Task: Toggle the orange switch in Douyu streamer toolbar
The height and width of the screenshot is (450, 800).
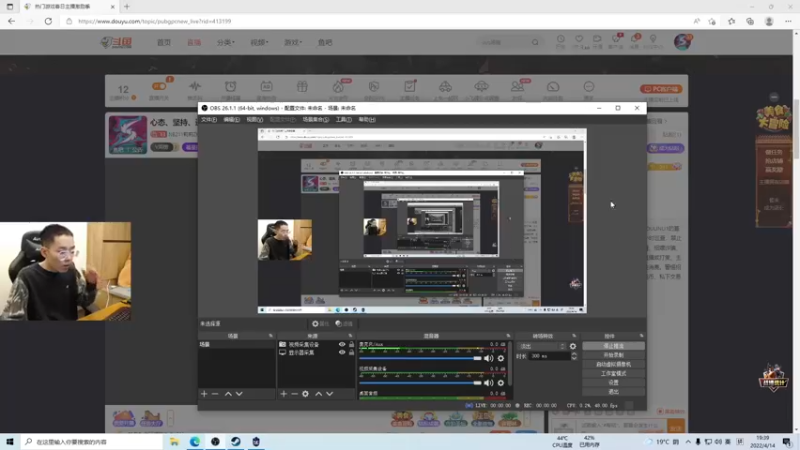Action: [x=159, y=86]
